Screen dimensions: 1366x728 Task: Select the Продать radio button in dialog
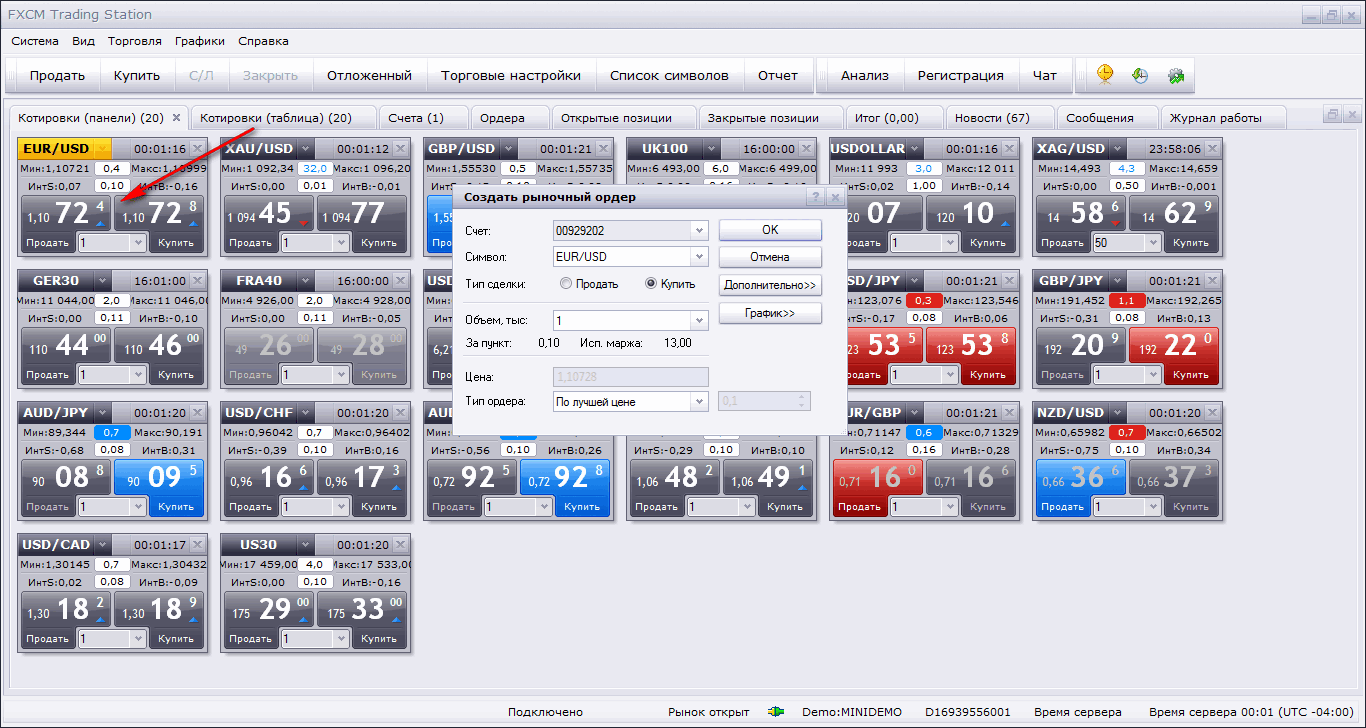566,284
